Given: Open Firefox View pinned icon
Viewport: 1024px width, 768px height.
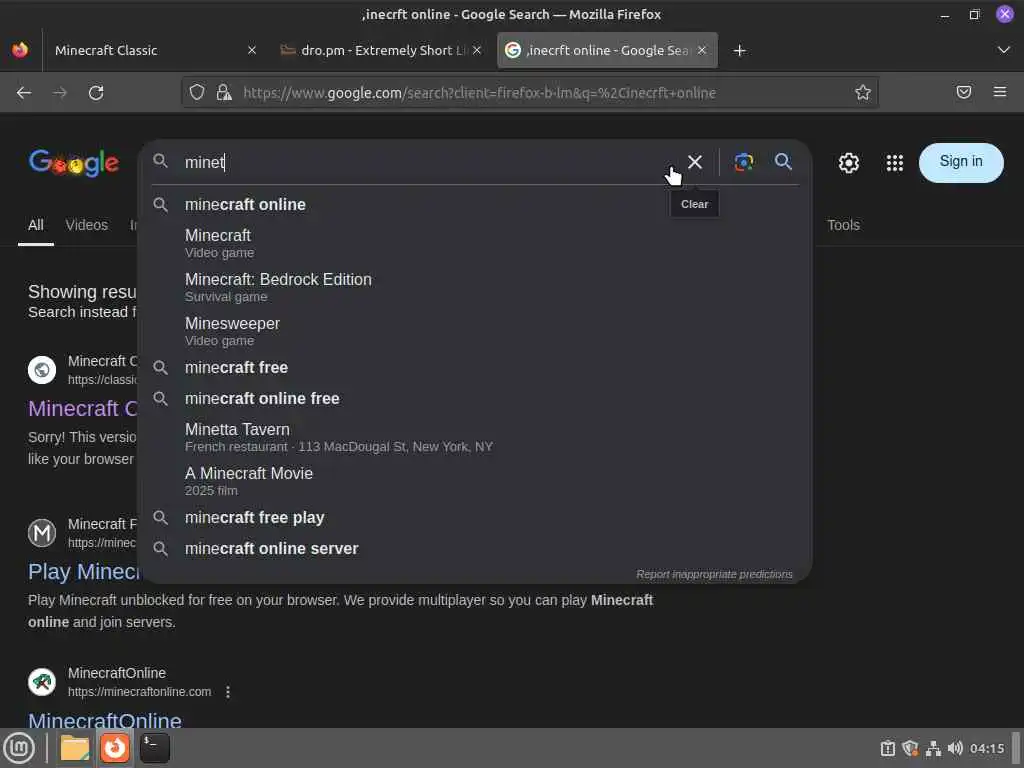Looking at the screenshot, I should tap(20, 50).
